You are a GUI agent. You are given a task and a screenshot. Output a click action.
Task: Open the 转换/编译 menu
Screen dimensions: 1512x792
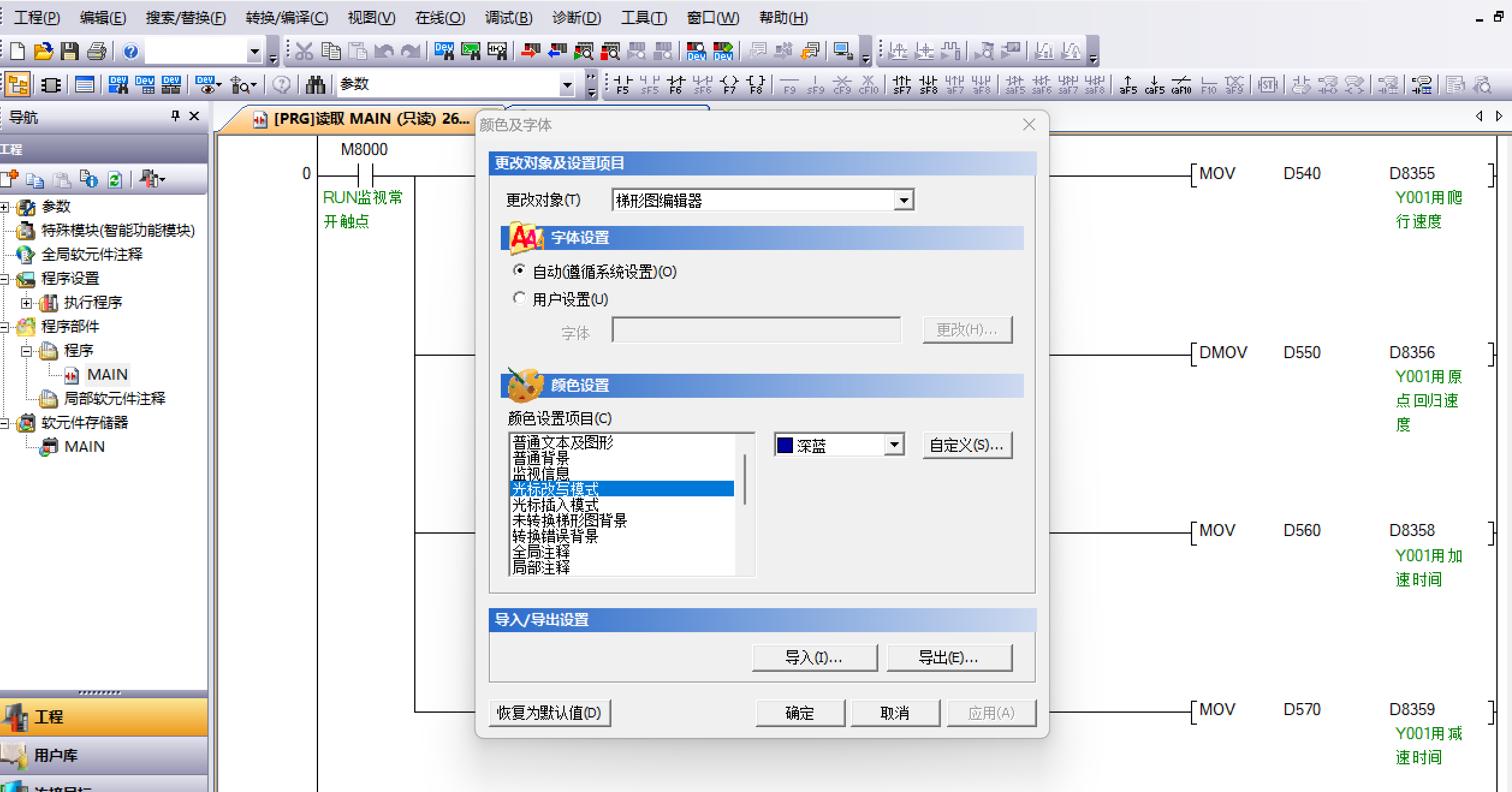coord(287,17)
